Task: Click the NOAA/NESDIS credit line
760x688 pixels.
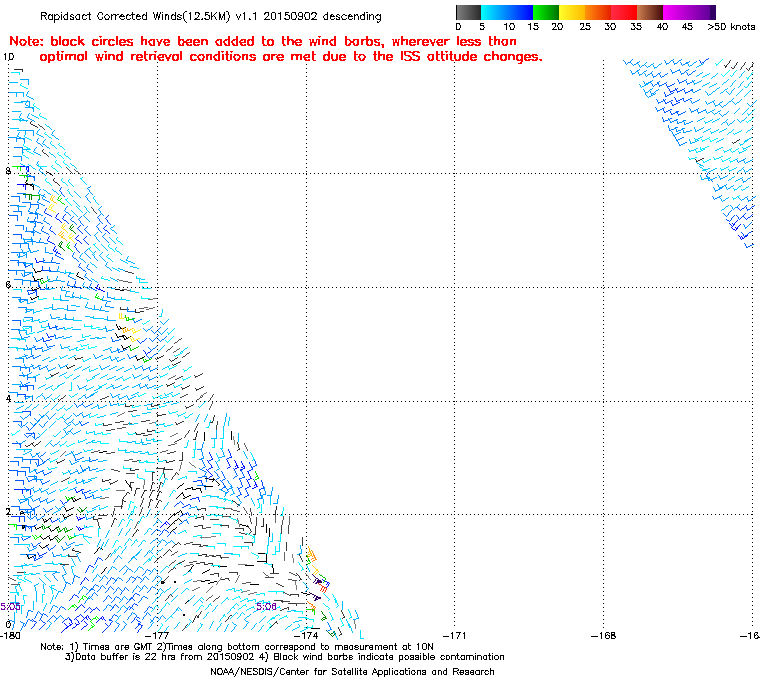Action: 352,672
